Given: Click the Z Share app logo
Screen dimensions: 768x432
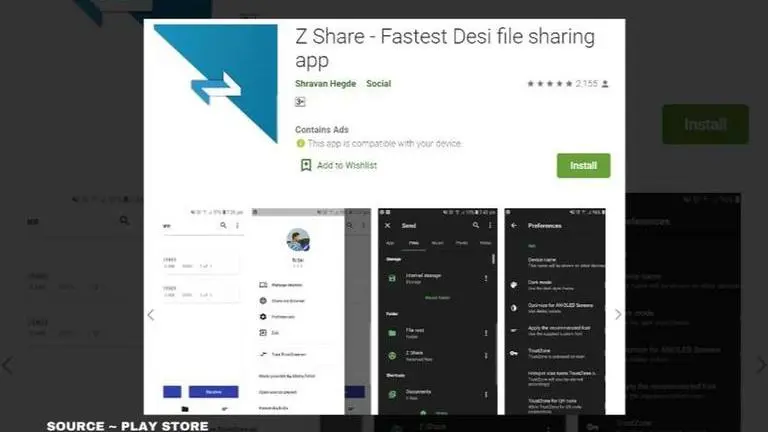Looking at the screenshot, I should click(x=216, y=83).
